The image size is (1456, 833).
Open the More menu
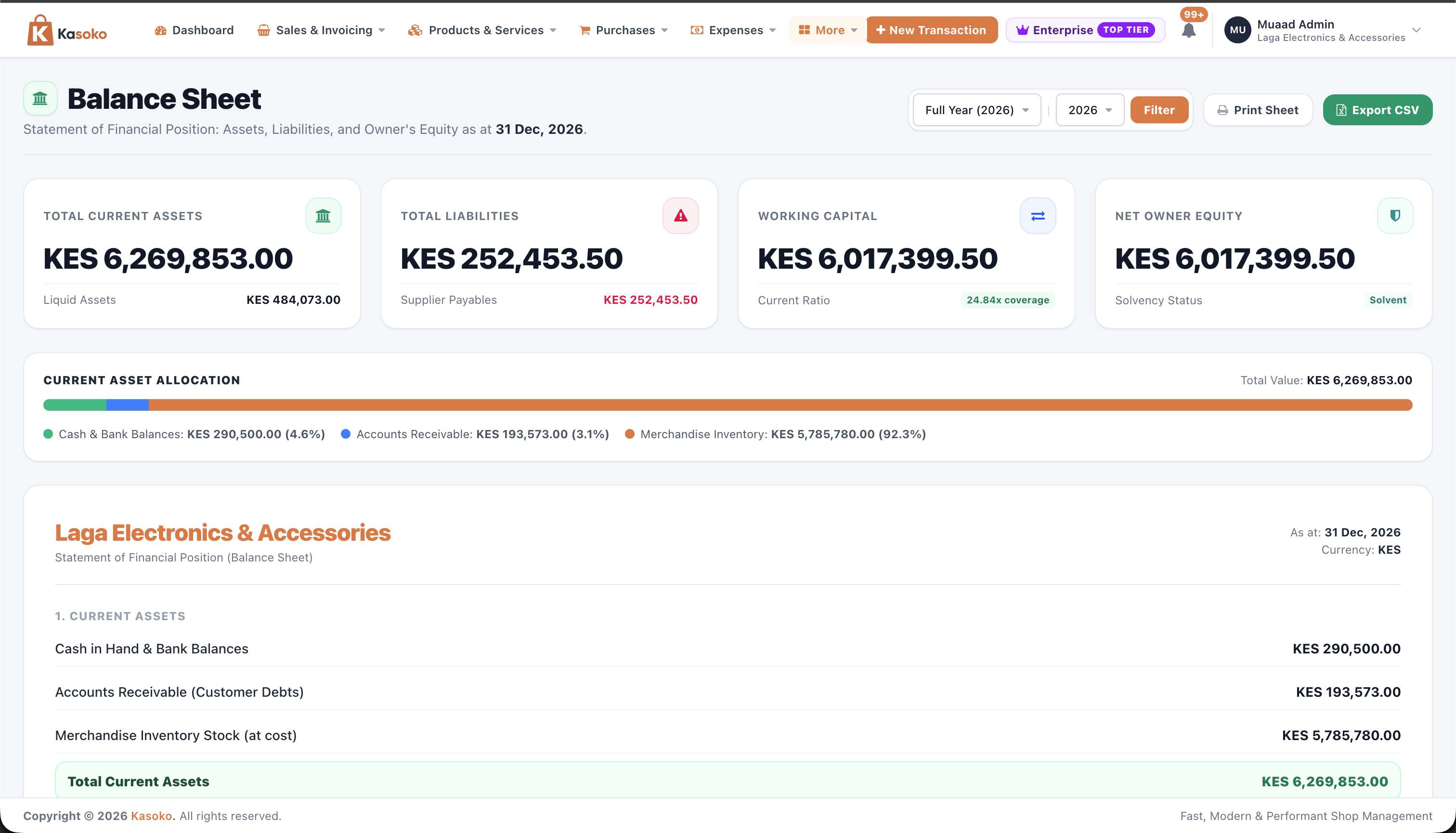(x=827, y=30)
